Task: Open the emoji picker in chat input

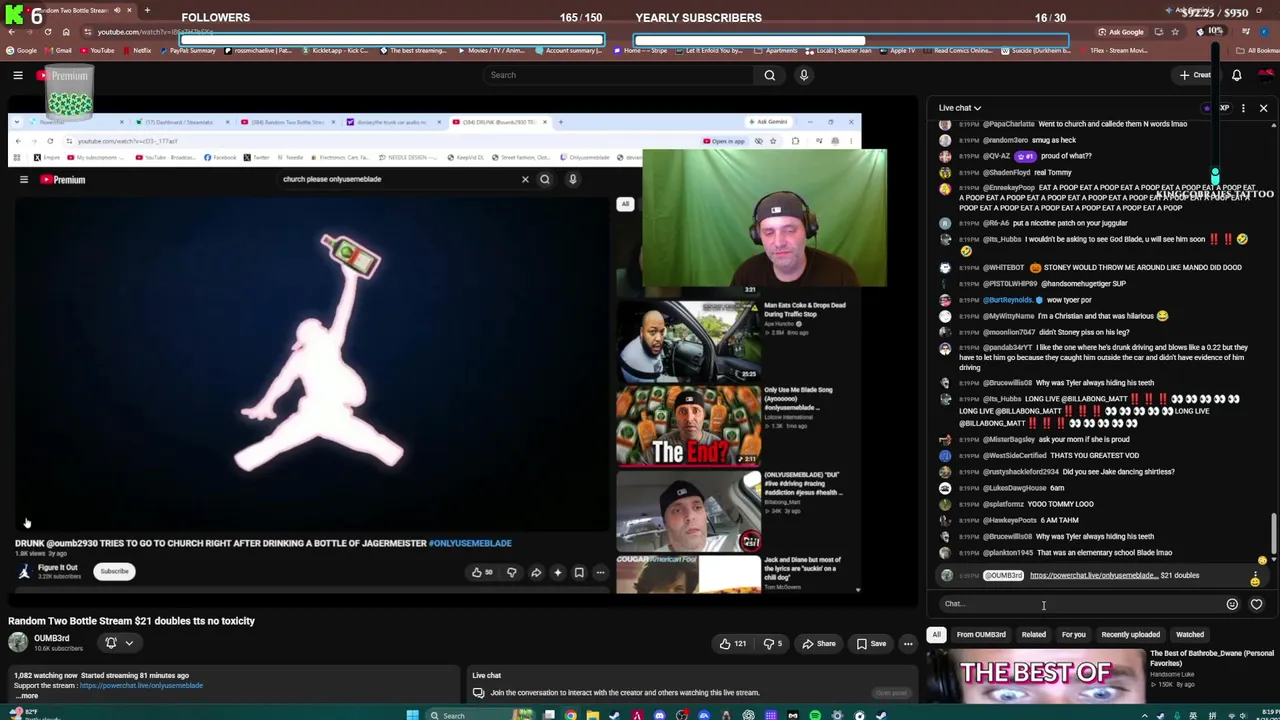Action: coord(1232,604)
